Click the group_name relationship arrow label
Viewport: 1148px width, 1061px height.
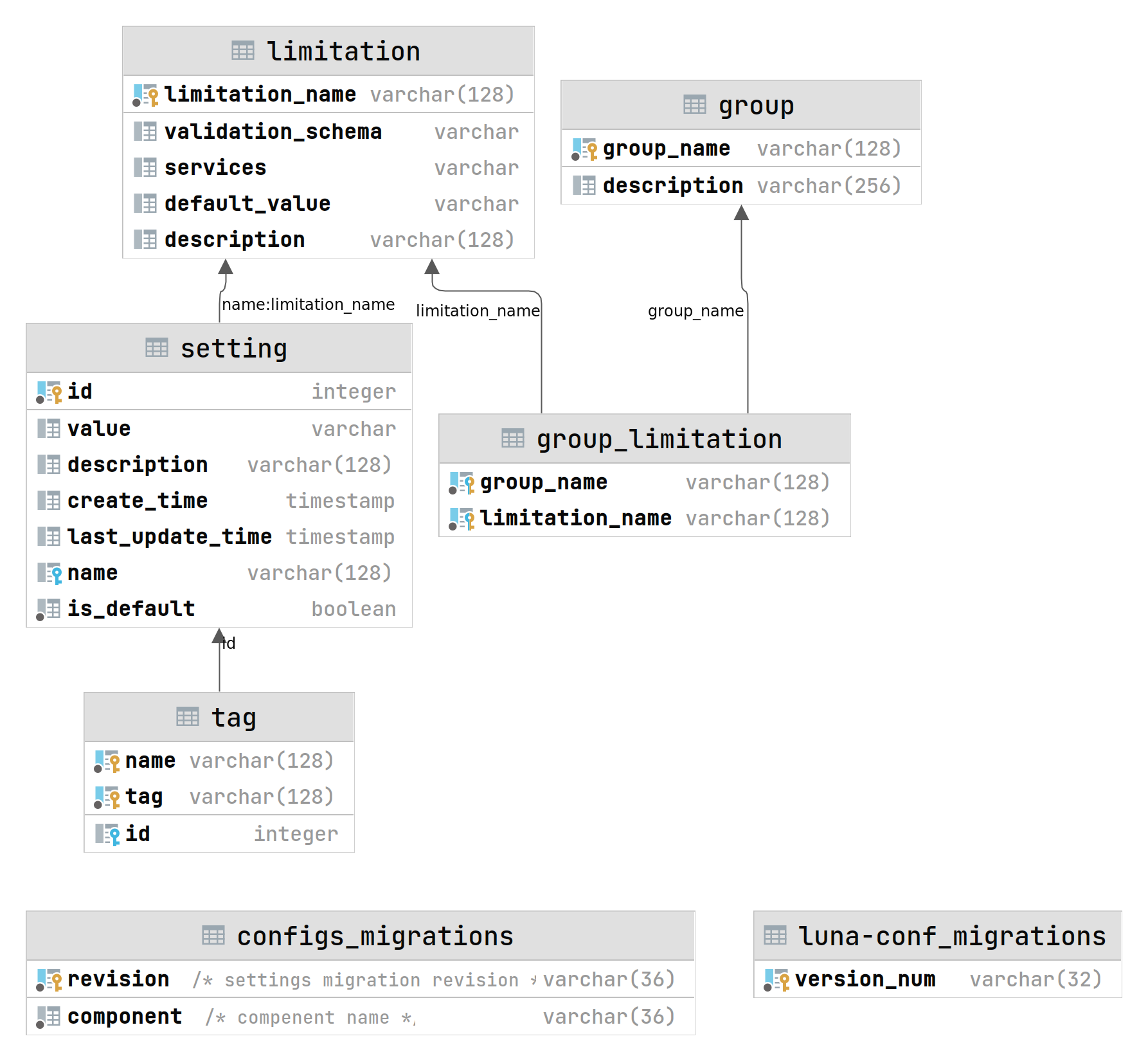pyautogui.click(x=695, y=311)
